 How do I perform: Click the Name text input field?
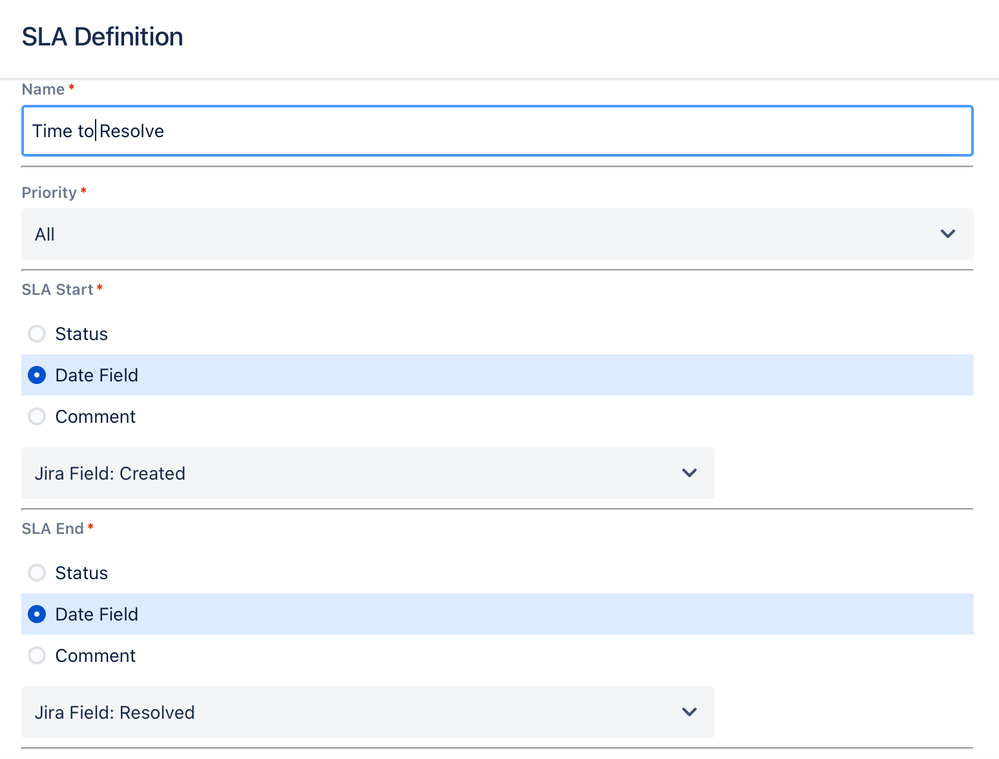pyautogui.click(x=497, y=131)
